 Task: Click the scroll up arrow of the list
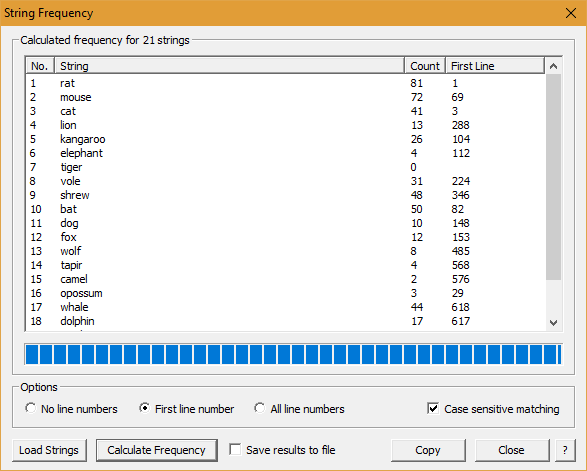(x=553, y=67)
